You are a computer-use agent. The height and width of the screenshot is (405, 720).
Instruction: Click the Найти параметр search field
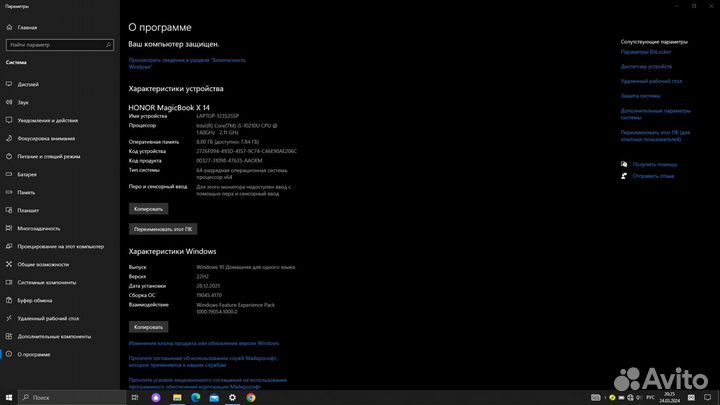click(x=58, y=45)
